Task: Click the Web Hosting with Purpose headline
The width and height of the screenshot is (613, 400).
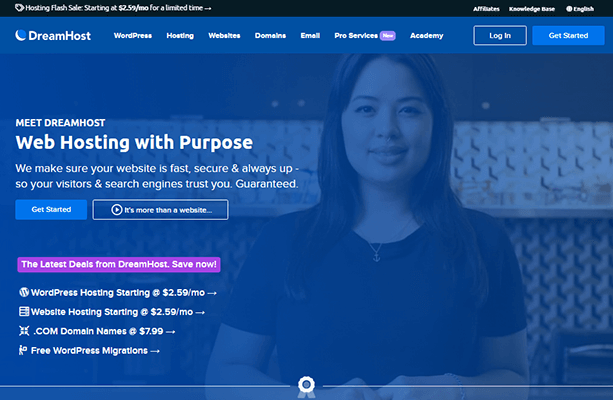Action: [134, 142]
